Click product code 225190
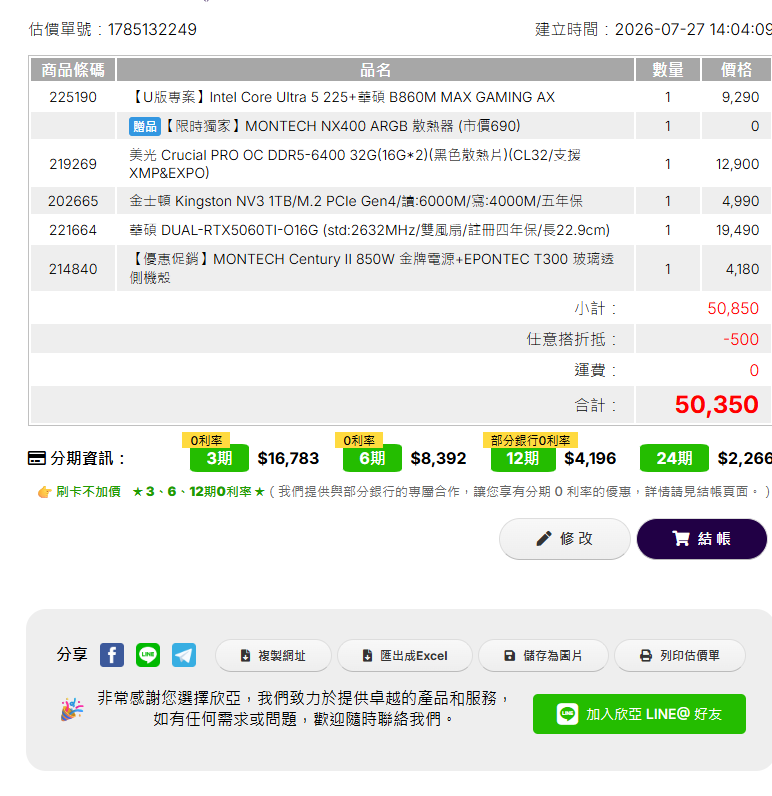 pos(73,97)
